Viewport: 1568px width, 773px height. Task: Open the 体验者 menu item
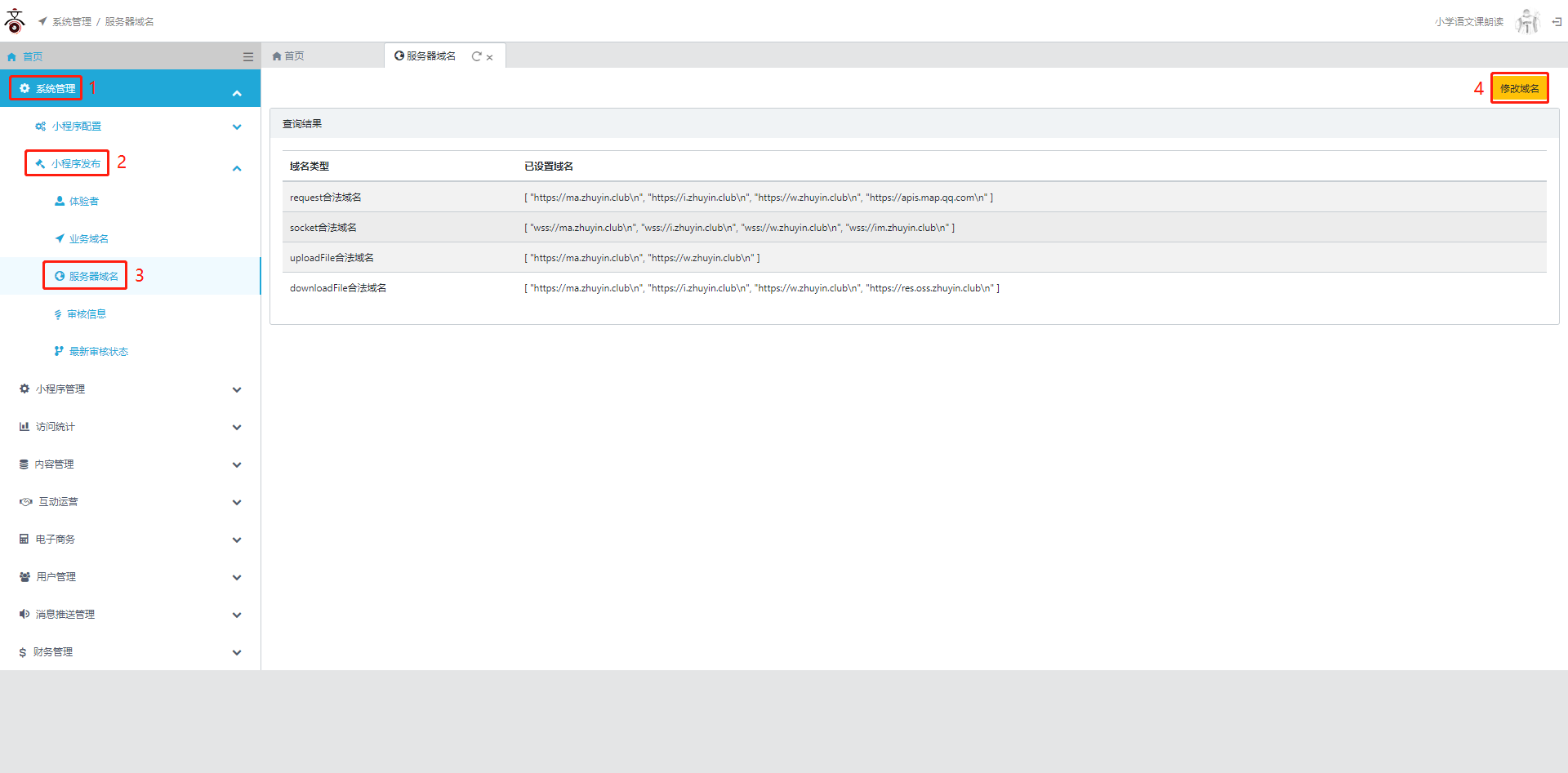point(83,202)
